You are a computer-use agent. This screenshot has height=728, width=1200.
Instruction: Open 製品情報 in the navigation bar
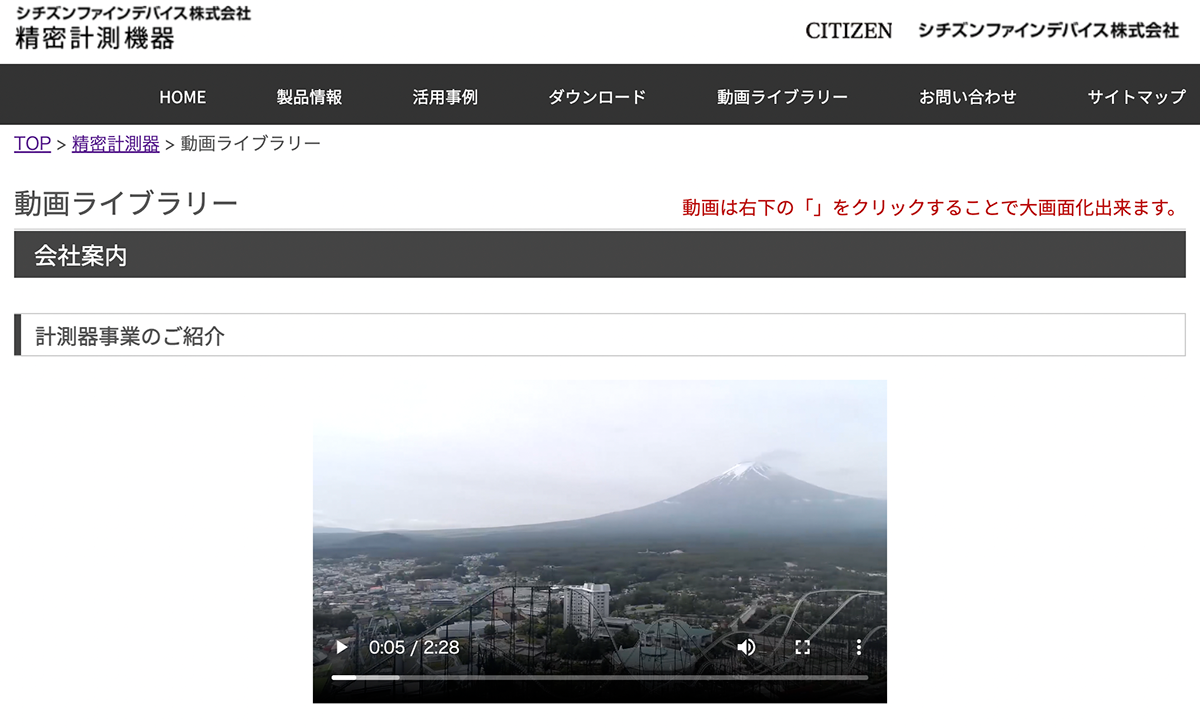(x=308, y=96)
